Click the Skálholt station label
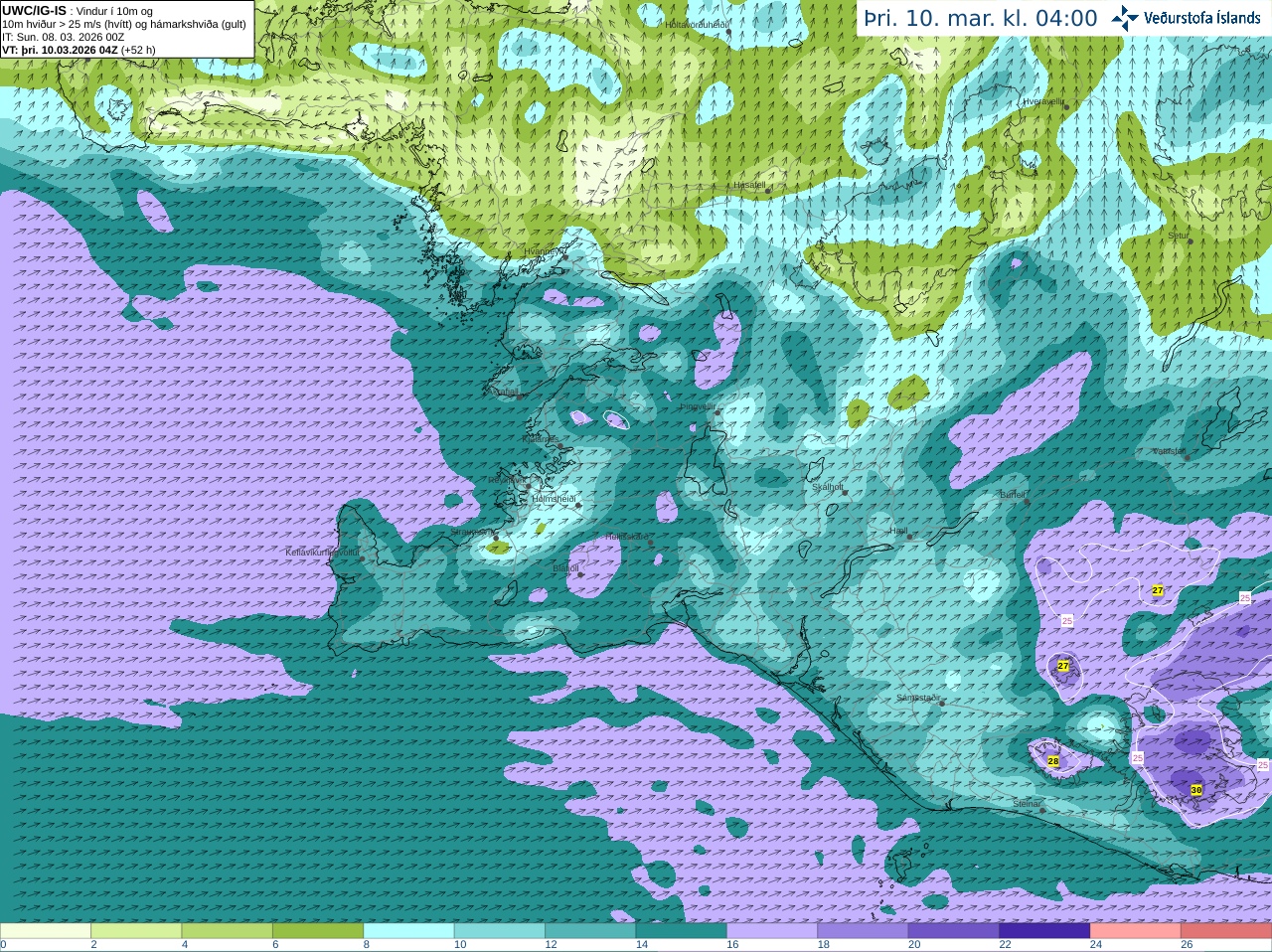1272x952 pixels. point(828,487)
